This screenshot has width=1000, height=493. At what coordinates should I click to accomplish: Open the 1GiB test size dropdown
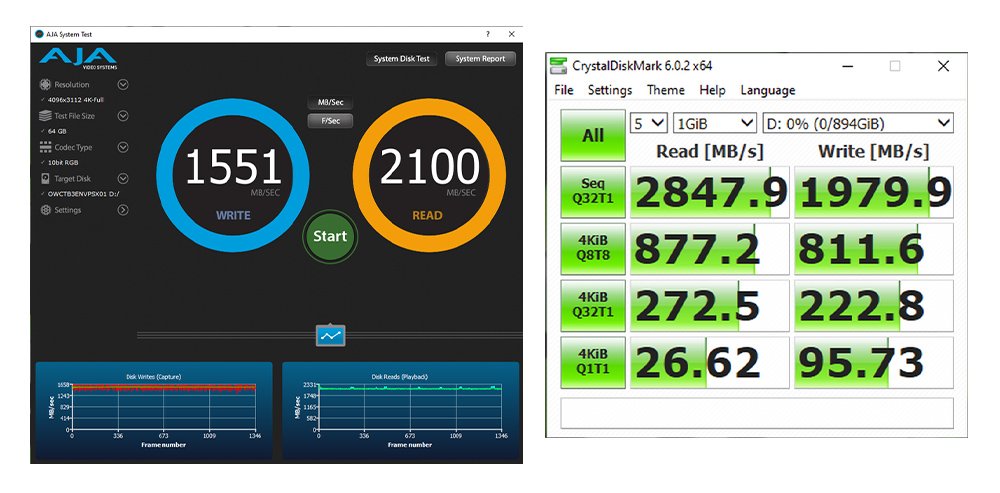coord(714,123)
